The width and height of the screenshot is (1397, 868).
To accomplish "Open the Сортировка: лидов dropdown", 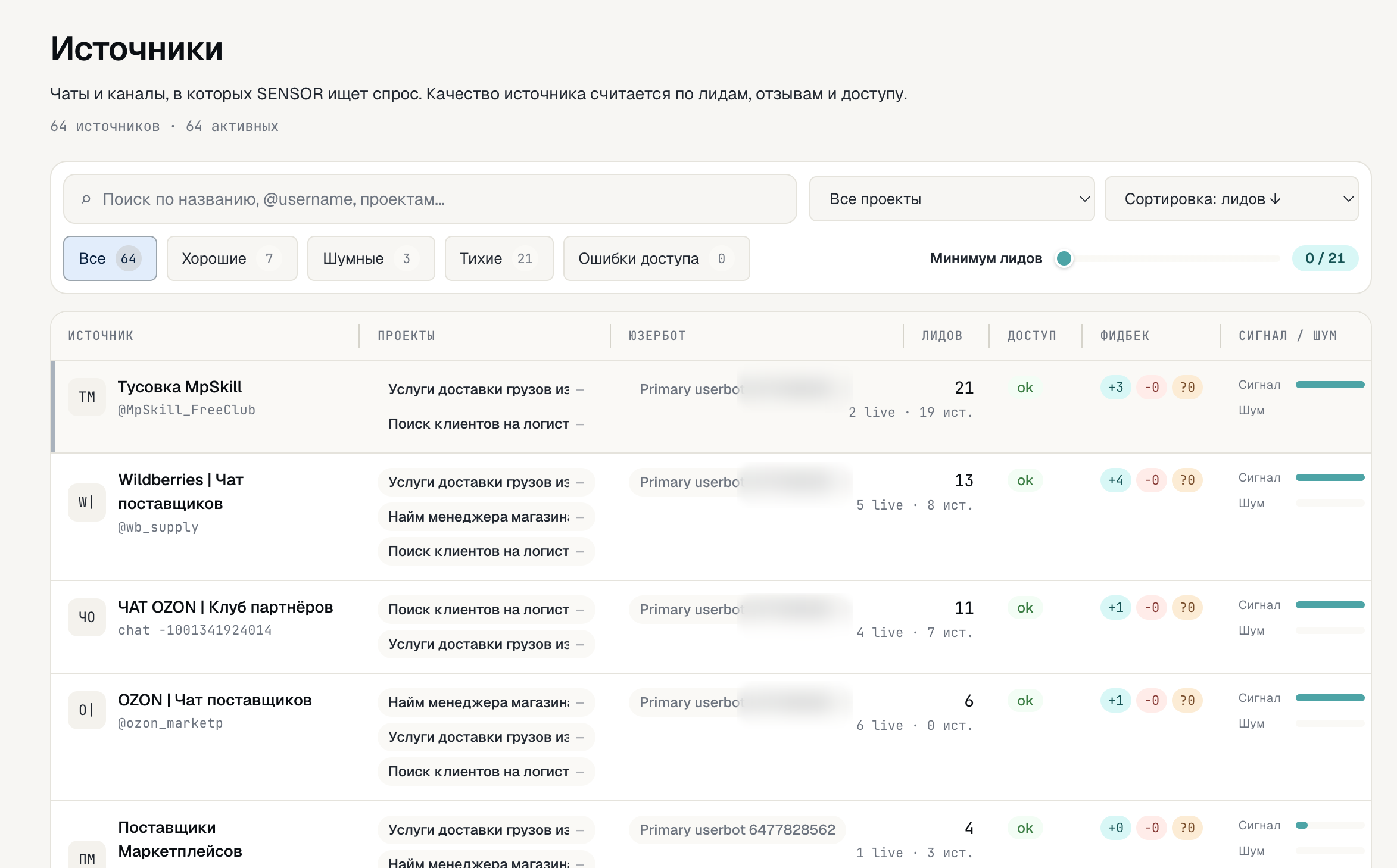I will tap(1231, 199).
